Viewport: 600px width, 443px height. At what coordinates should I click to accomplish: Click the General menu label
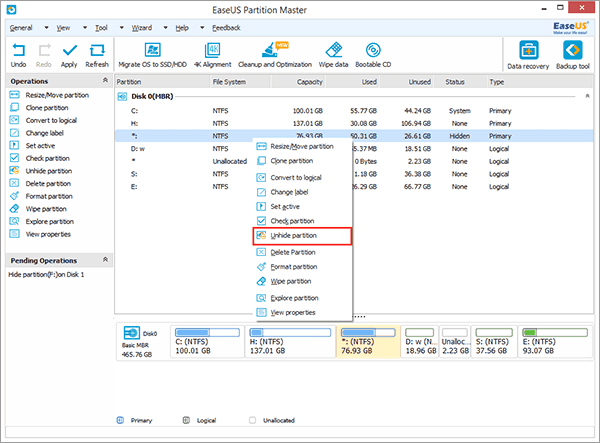[x=21, y=28]
